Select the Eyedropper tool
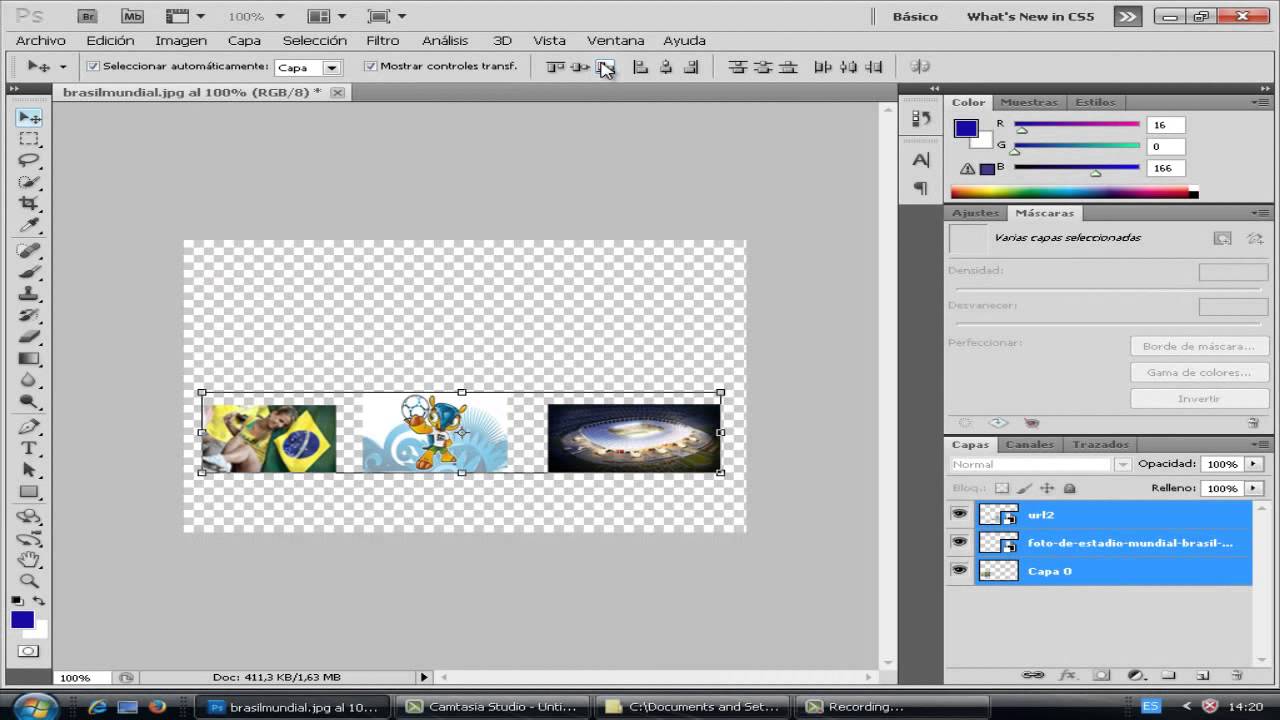 29,226
